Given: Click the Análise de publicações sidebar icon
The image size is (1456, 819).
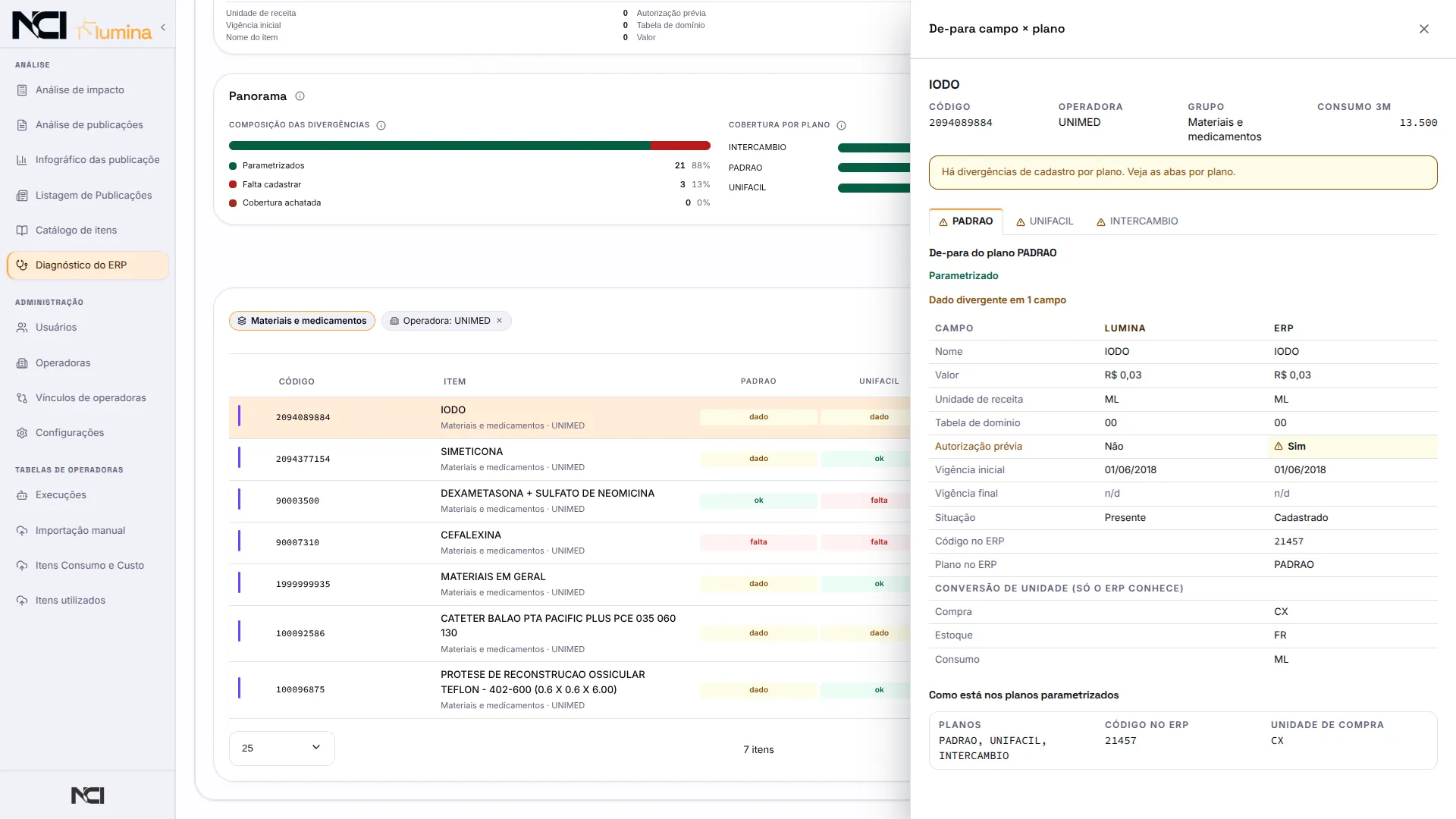Looking at the screenshot, I should tap(22, 125).
